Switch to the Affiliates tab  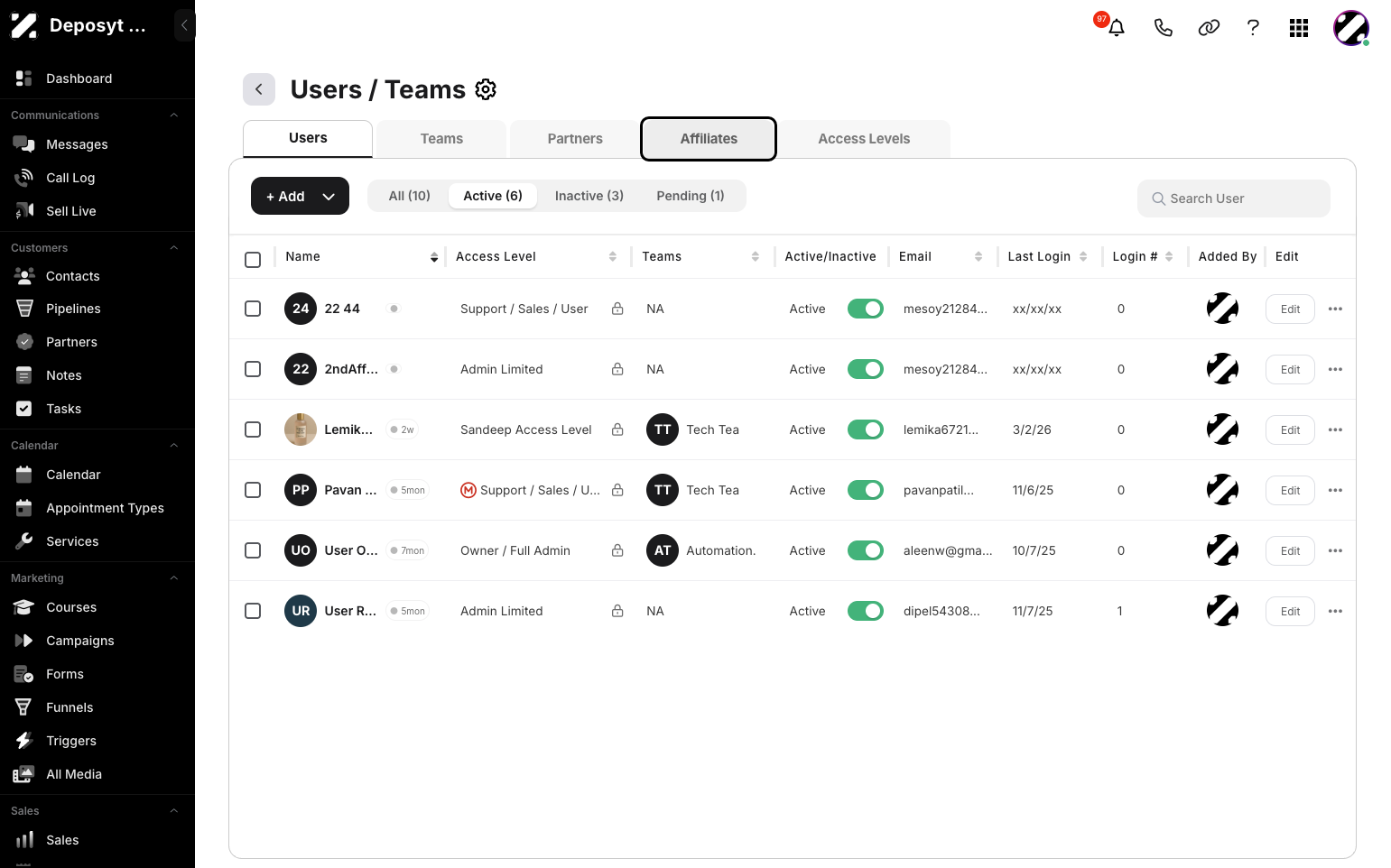(709, 139)
